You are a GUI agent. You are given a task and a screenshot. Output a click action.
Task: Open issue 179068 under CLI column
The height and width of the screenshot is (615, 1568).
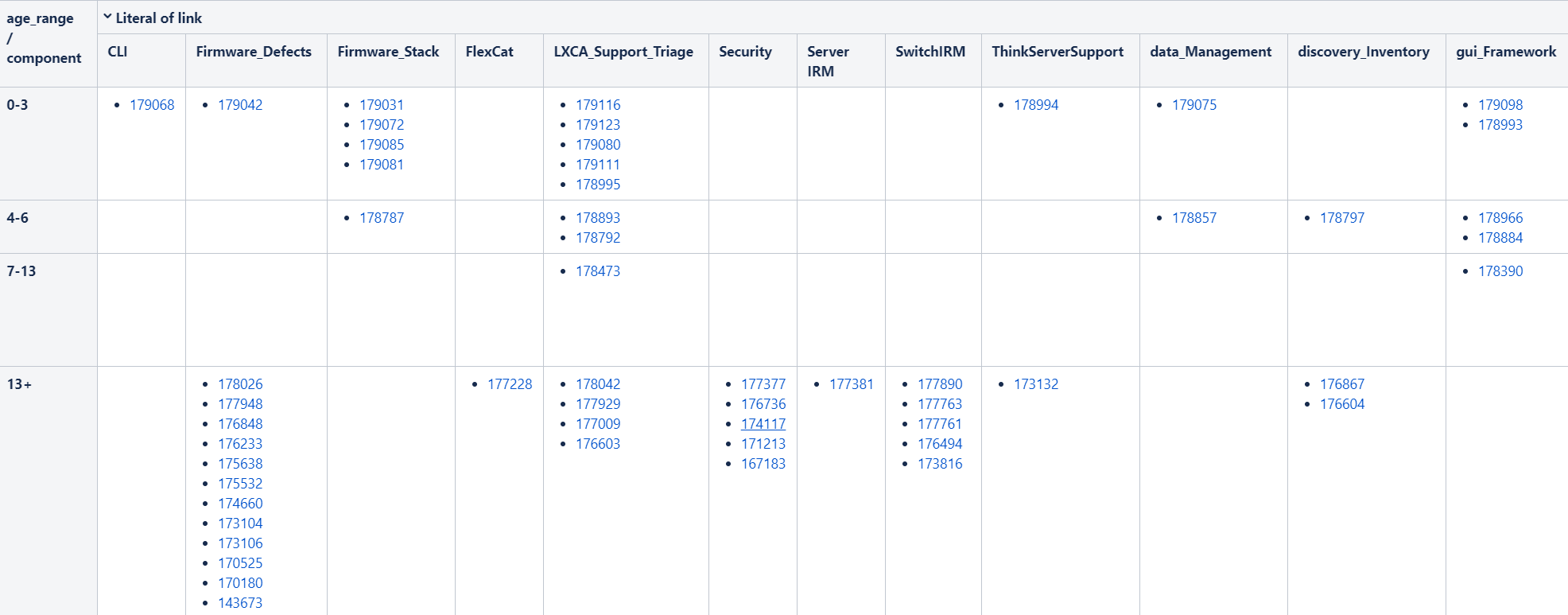(x=151, y=104)
